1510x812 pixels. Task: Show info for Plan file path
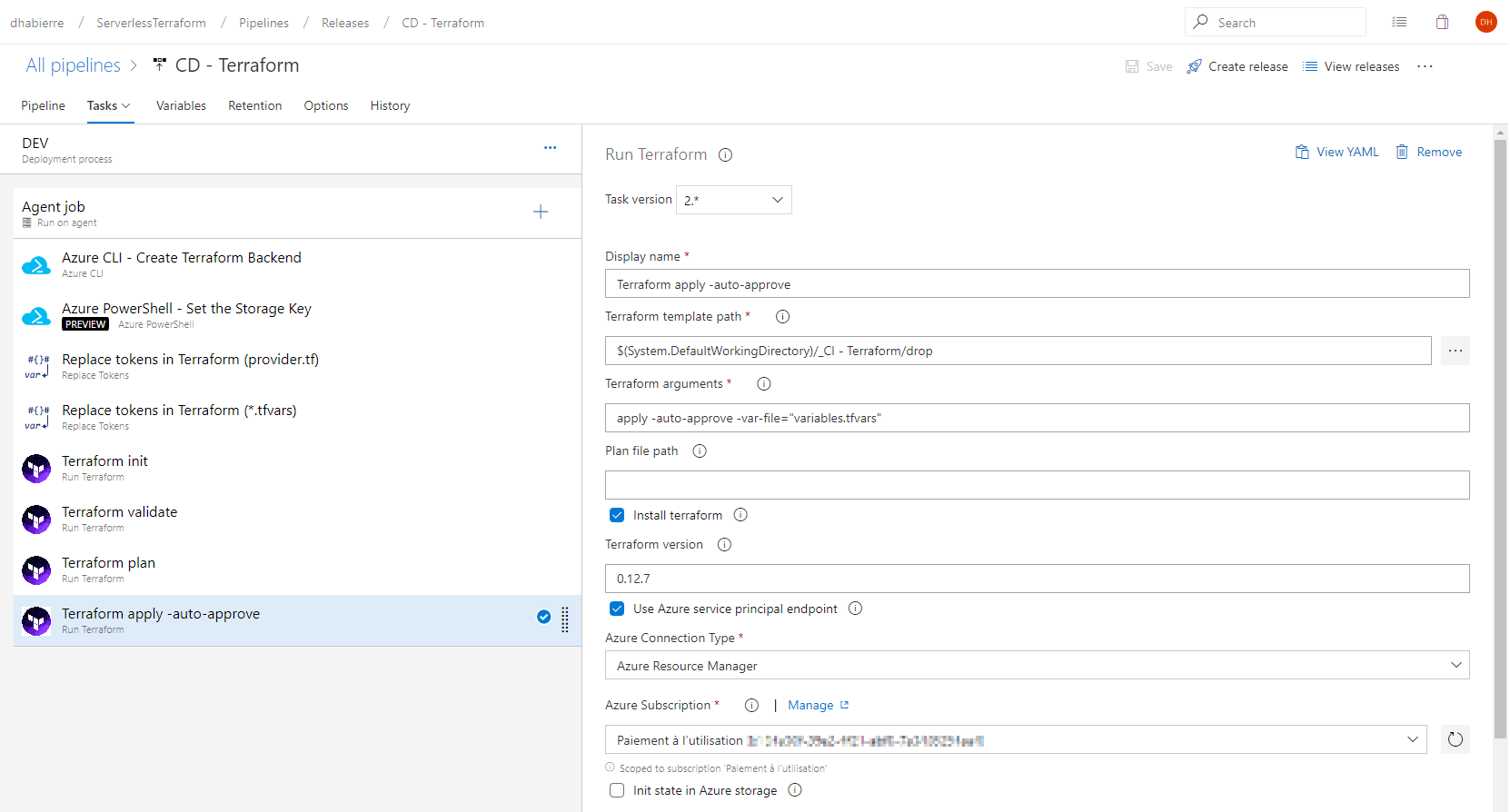[700, 451]
